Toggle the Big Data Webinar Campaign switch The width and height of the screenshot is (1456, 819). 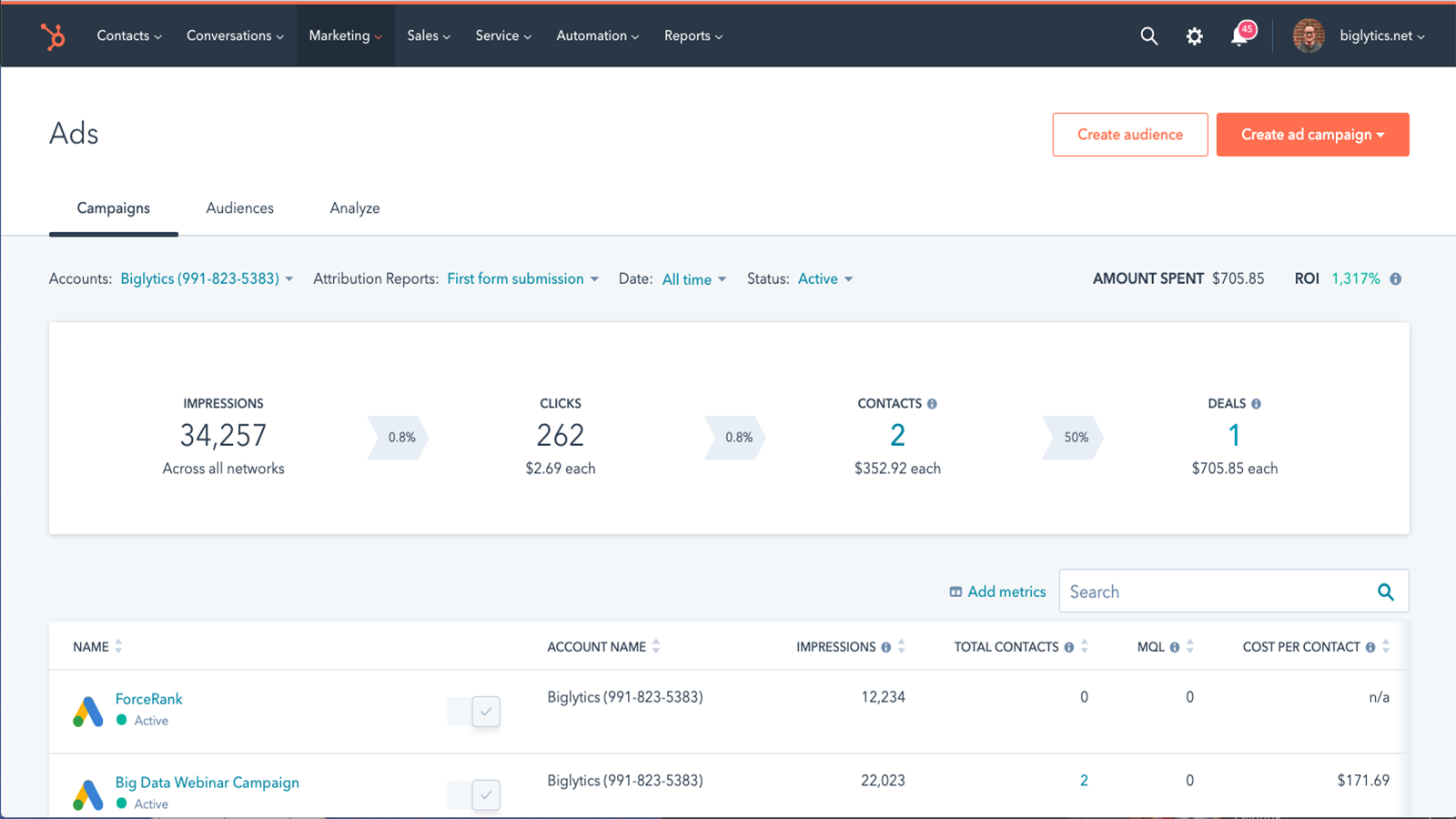tap(473, 794)
